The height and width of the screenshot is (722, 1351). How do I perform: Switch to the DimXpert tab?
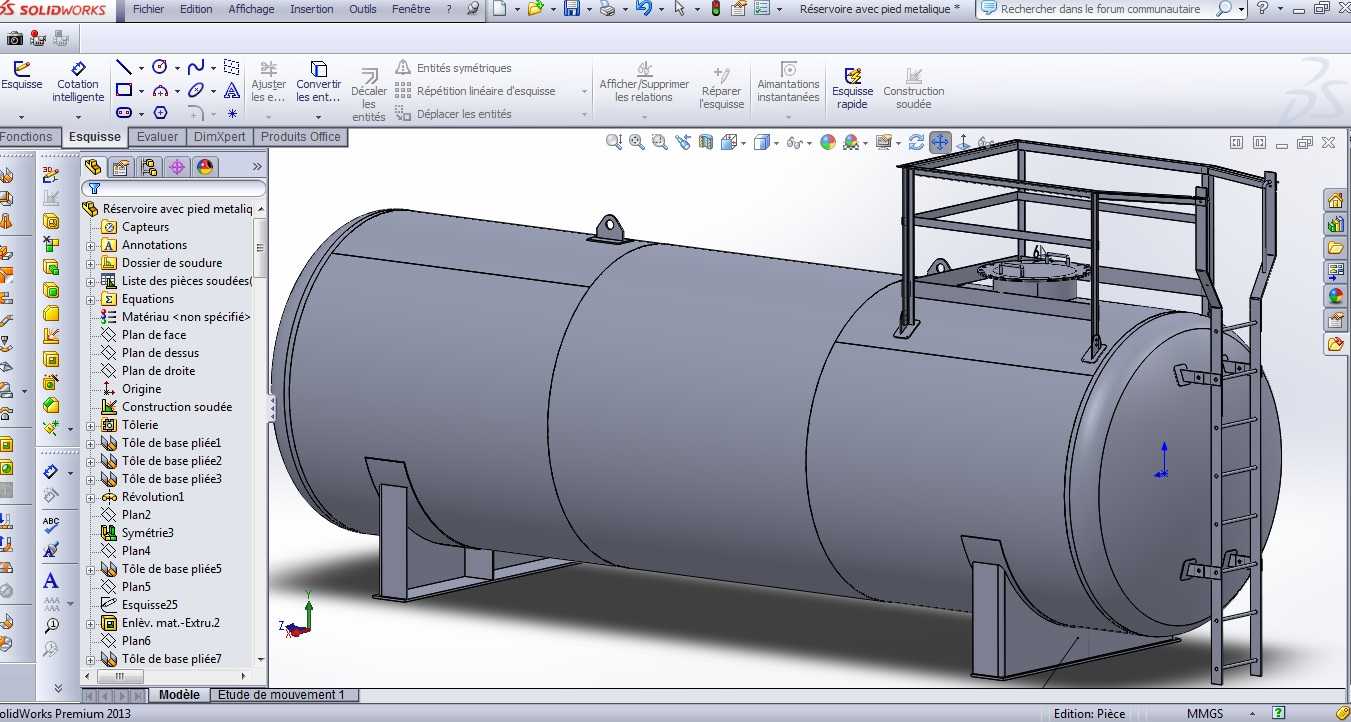click(219, 137)
